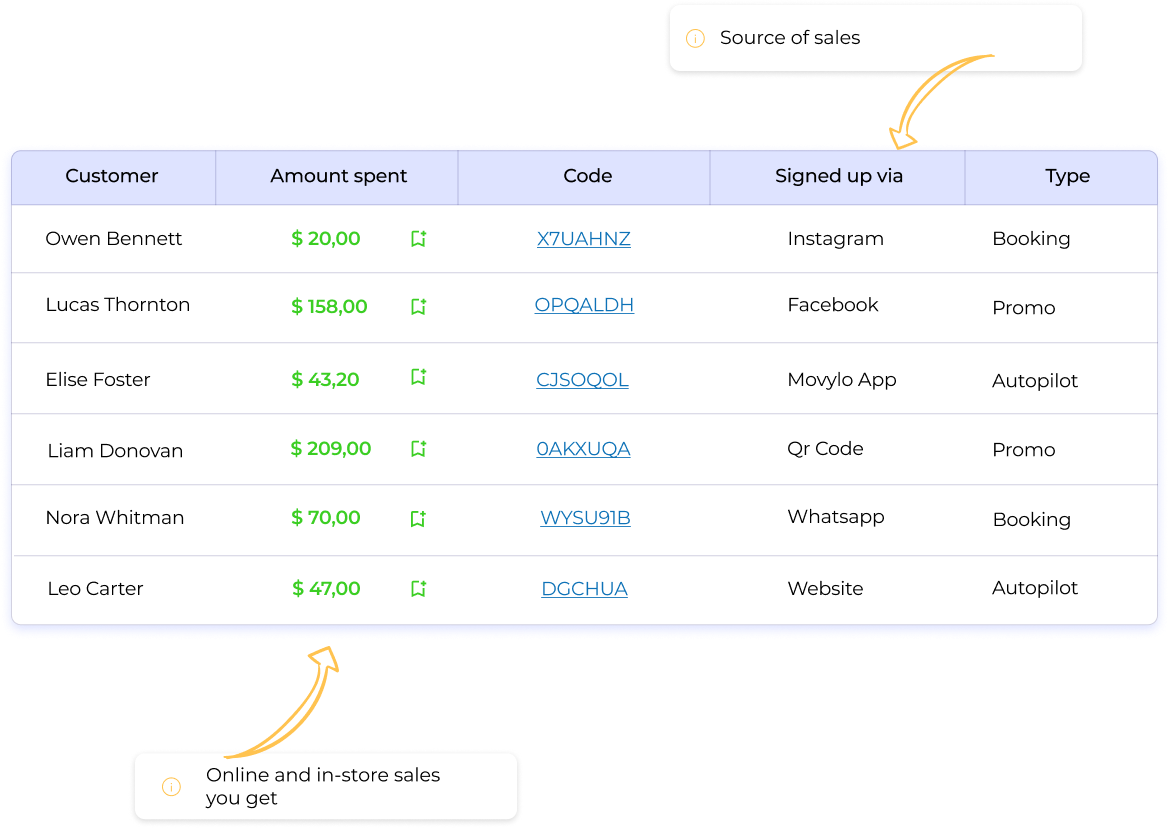Click bookmark icon beside $ 209,00 amount

click(x=418, y=449)
